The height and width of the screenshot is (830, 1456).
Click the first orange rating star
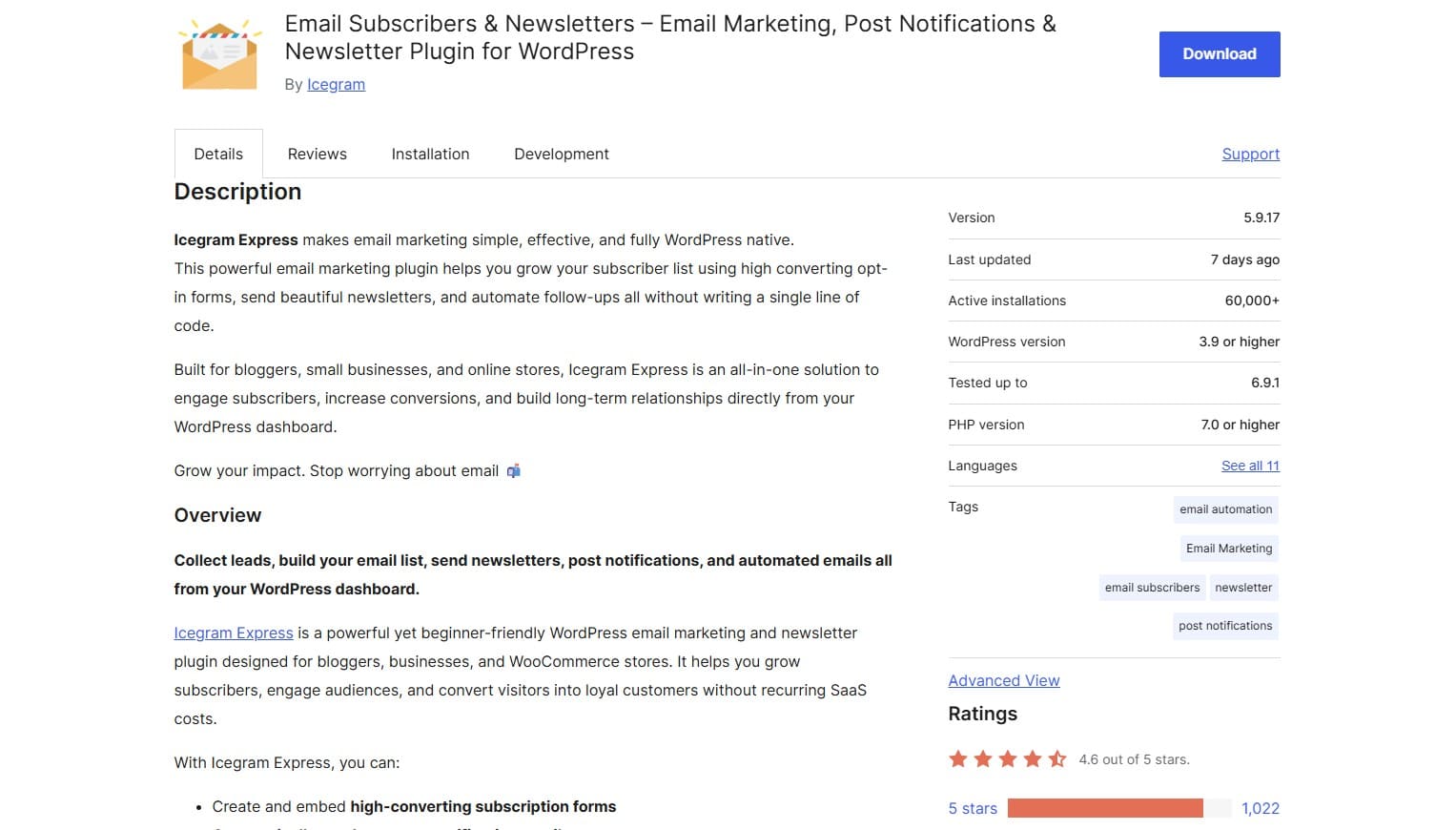click(958, 758)
